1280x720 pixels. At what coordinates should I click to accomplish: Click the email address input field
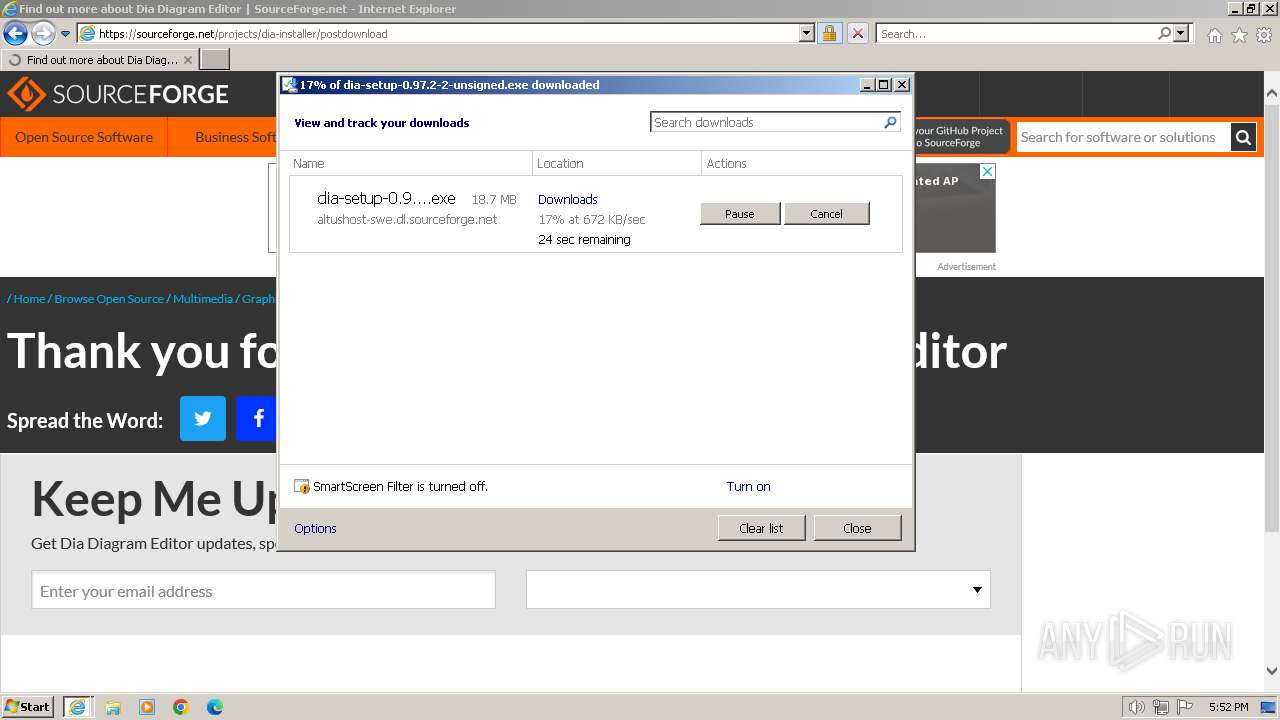264,590
